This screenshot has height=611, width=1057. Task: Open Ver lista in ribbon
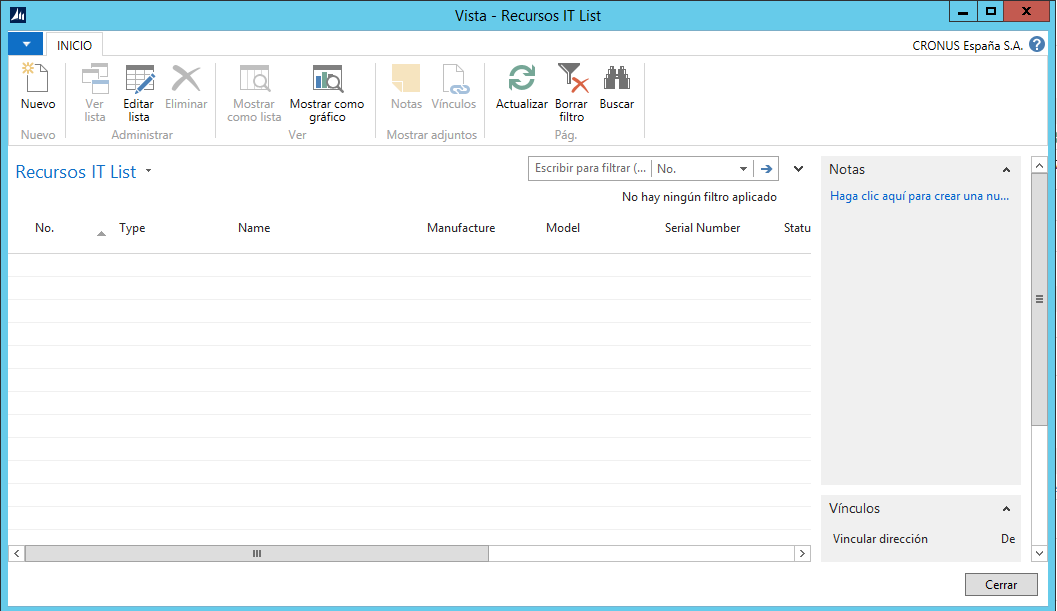94,93
